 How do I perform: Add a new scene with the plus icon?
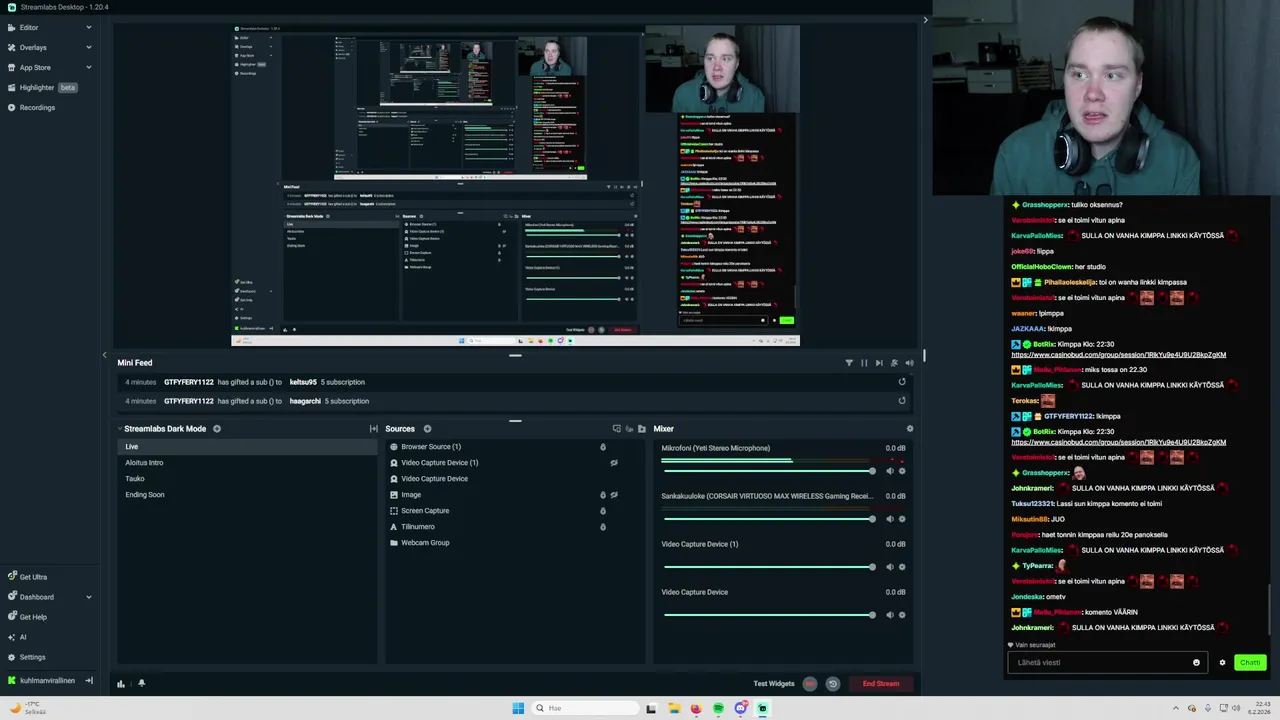click(217, 429)
